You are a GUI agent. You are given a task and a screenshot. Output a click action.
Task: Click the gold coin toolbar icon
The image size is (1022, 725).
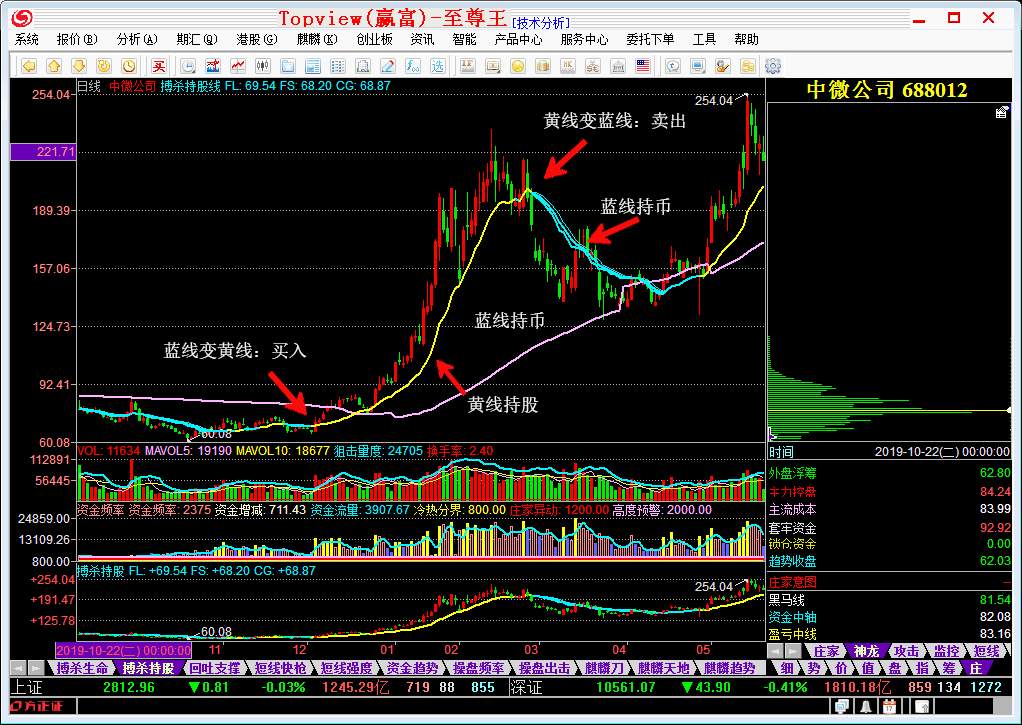click(x=518, y=66)
